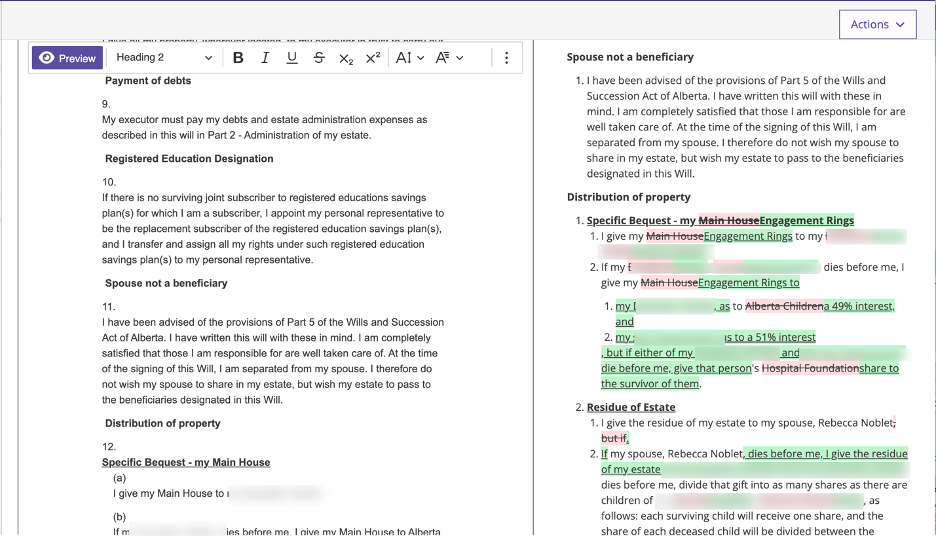Select the superscript icon
Screen dimensions: 936x536
click(373, 58)
